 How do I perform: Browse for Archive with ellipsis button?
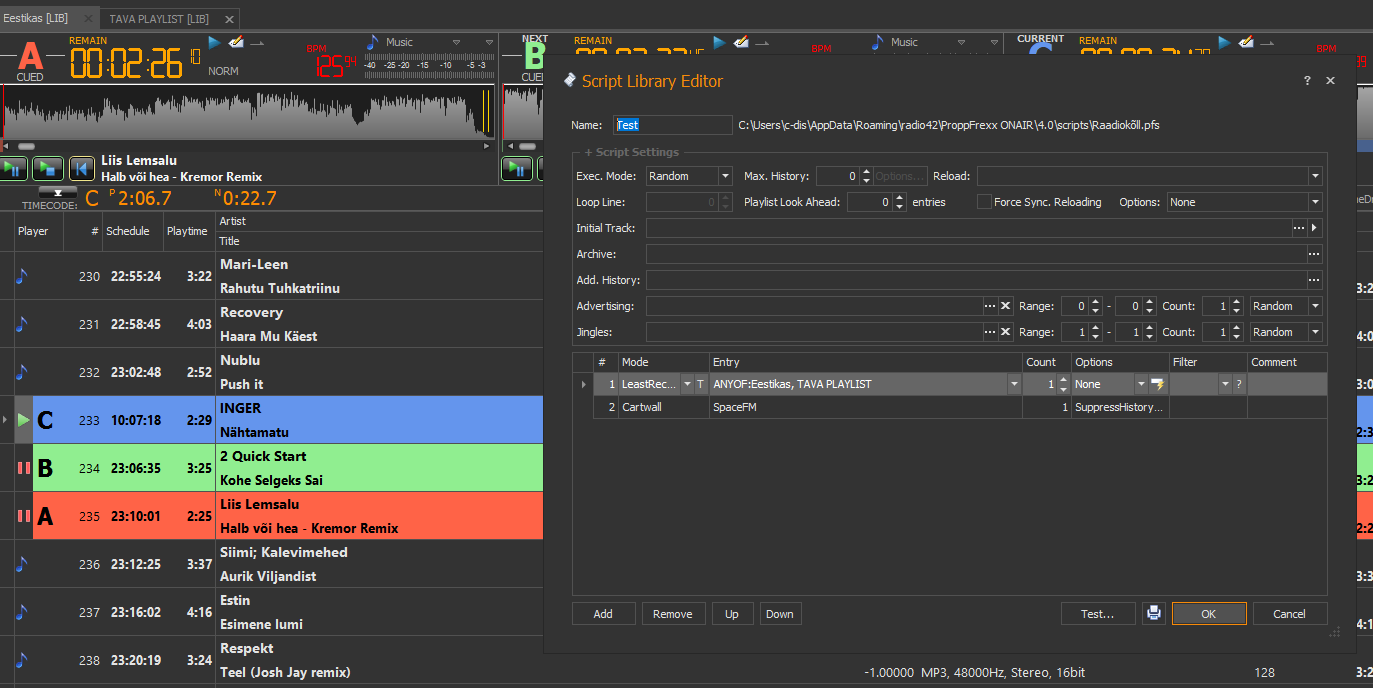[x=1314, y=254]
